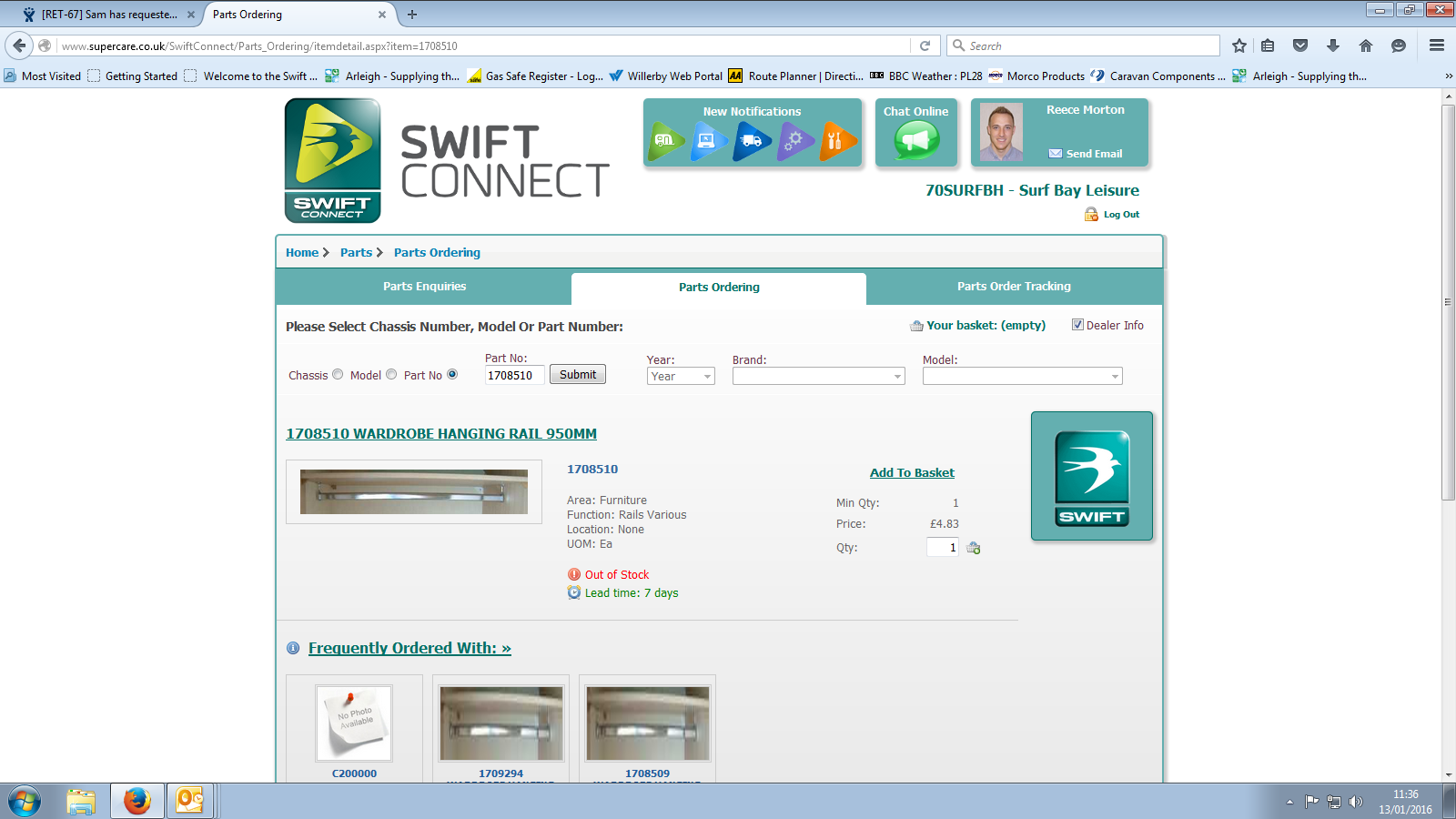Image resolution: width=1456 pixels, height=819 pixels.
Task: Reload the page with the refresh icon
Action: click(925, 45)
